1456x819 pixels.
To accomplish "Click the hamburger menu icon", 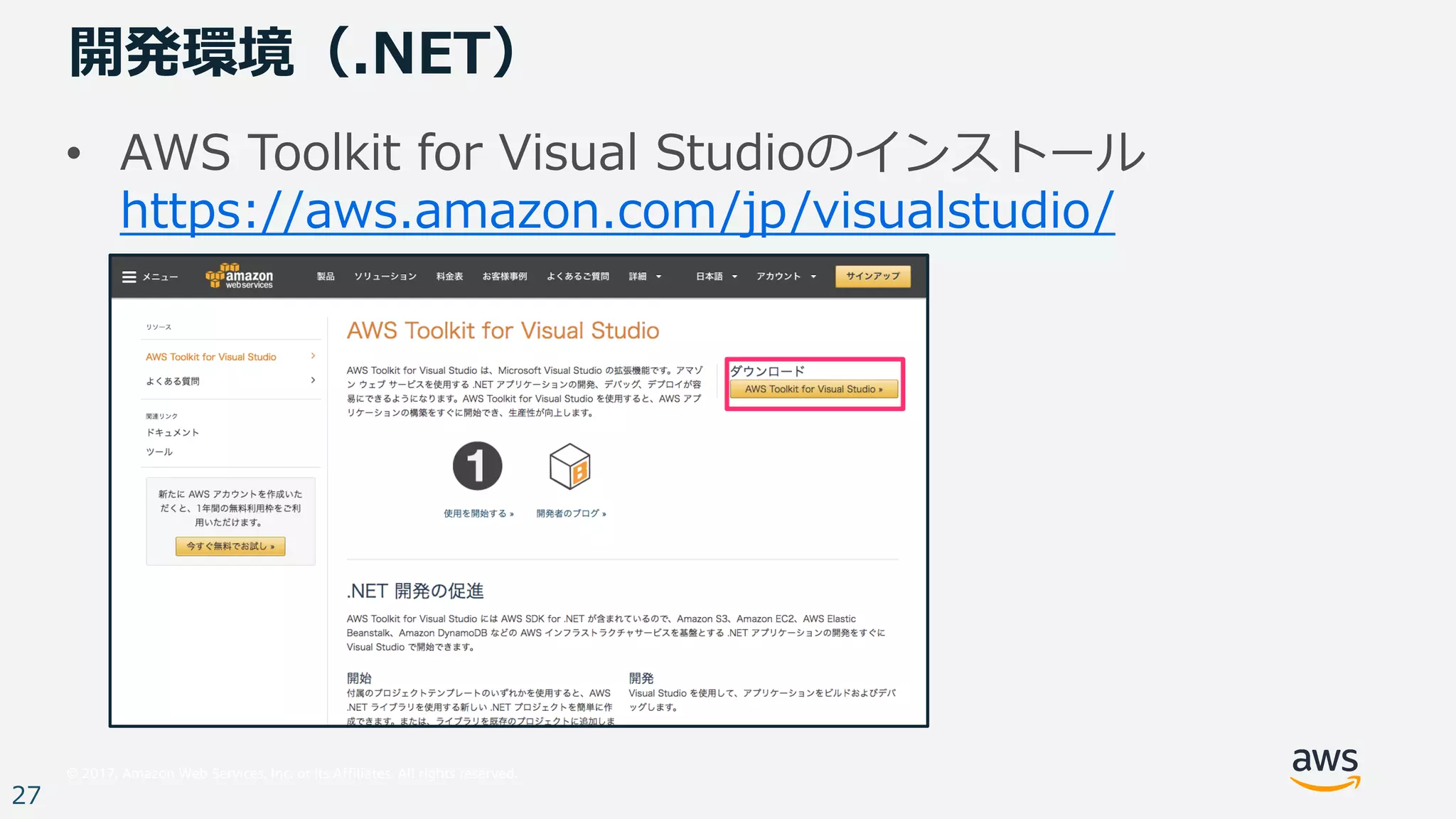I will [129, 277].
